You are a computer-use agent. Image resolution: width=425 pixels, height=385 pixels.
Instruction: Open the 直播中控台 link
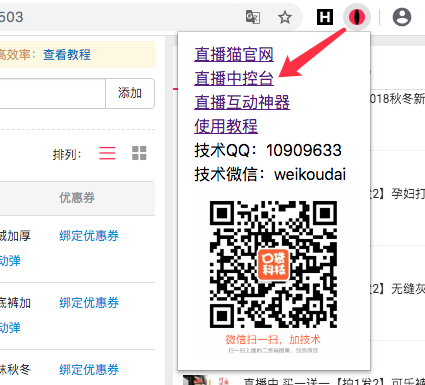[x=234, y=78]
